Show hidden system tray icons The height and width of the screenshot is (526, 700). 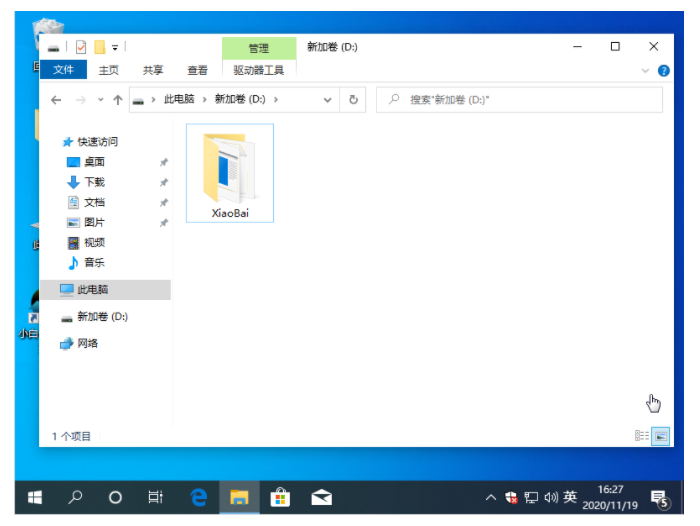[x=490, y=497]
